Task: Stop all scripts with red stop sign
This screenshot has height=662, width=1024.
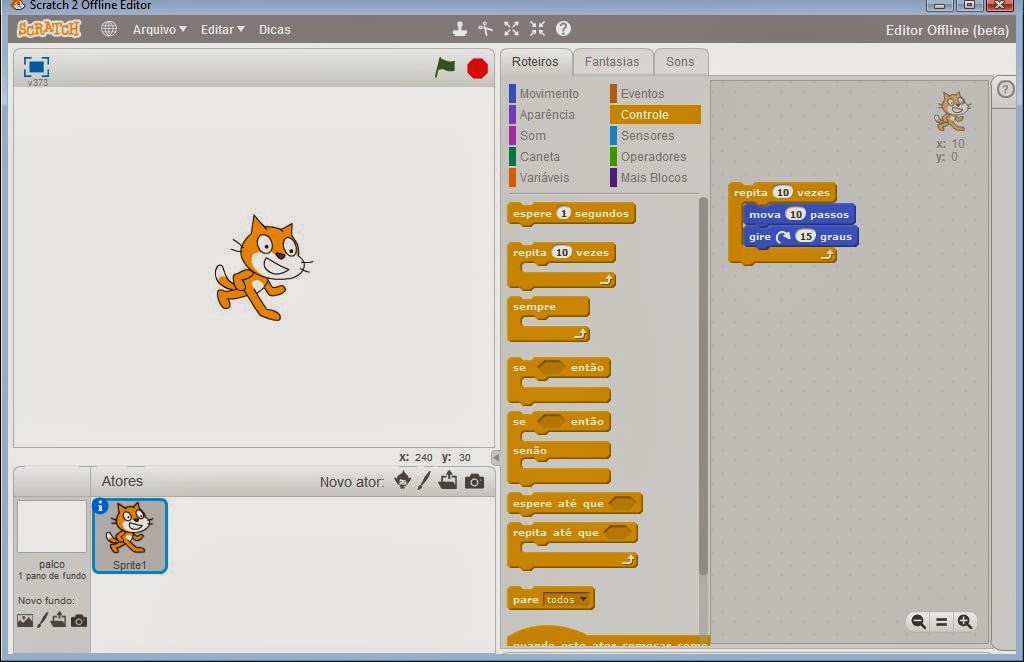Action: point(477,68)
